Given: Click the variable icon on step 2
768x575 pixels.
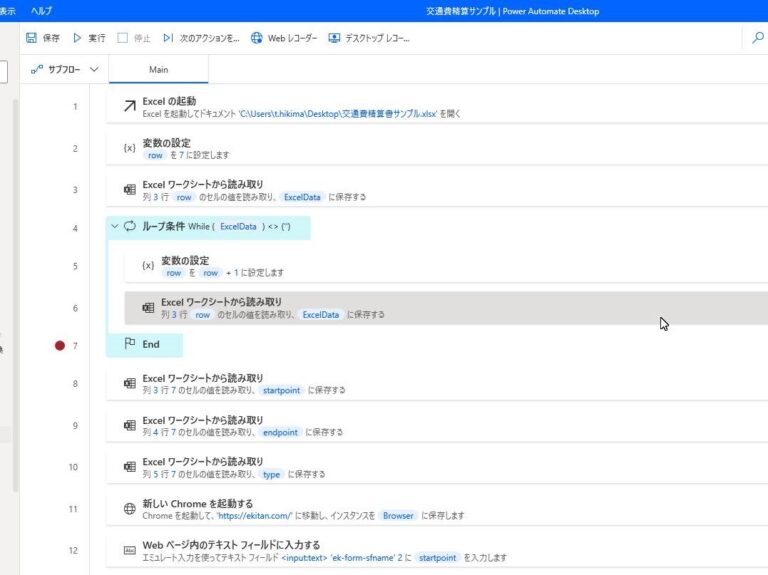Looking at the screenshot, I should 129,148.
